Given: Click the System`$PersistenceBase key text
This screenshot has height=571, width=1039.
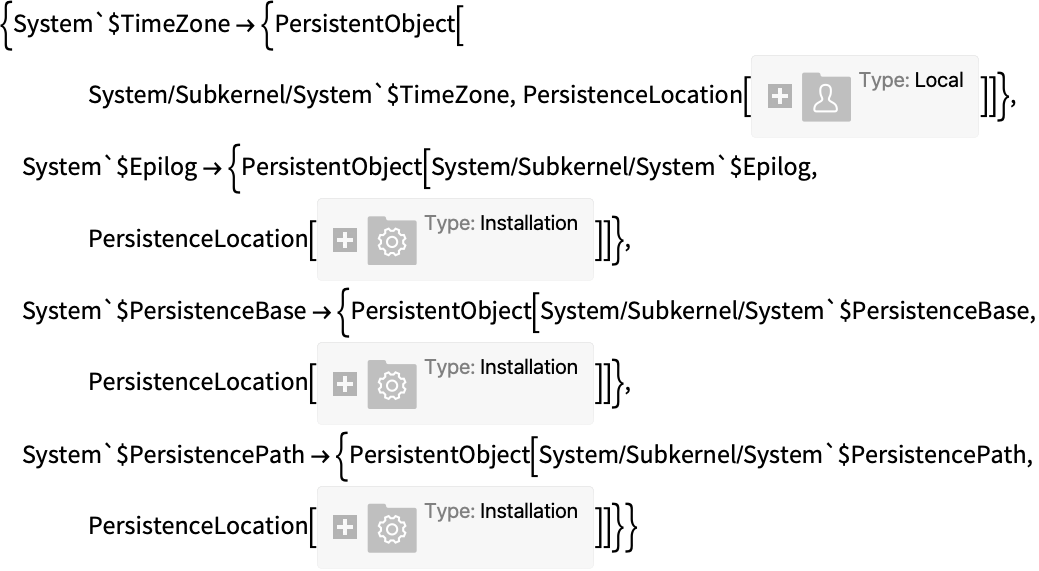Looking at the screenshot, I should pyautogui.click(x=164, y=311).
